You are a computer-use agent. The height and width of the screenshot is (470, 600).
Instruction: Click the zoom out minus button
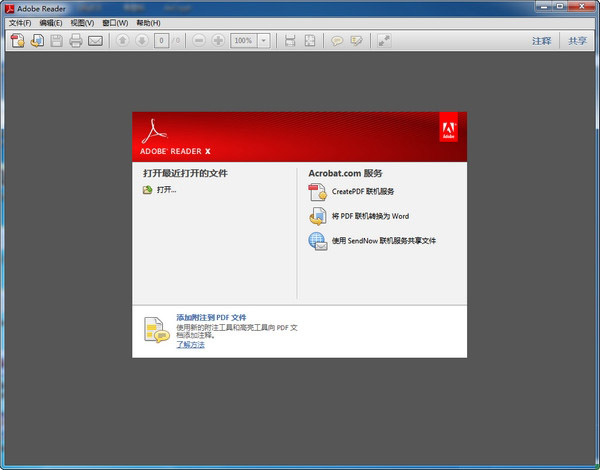[198, 41]
